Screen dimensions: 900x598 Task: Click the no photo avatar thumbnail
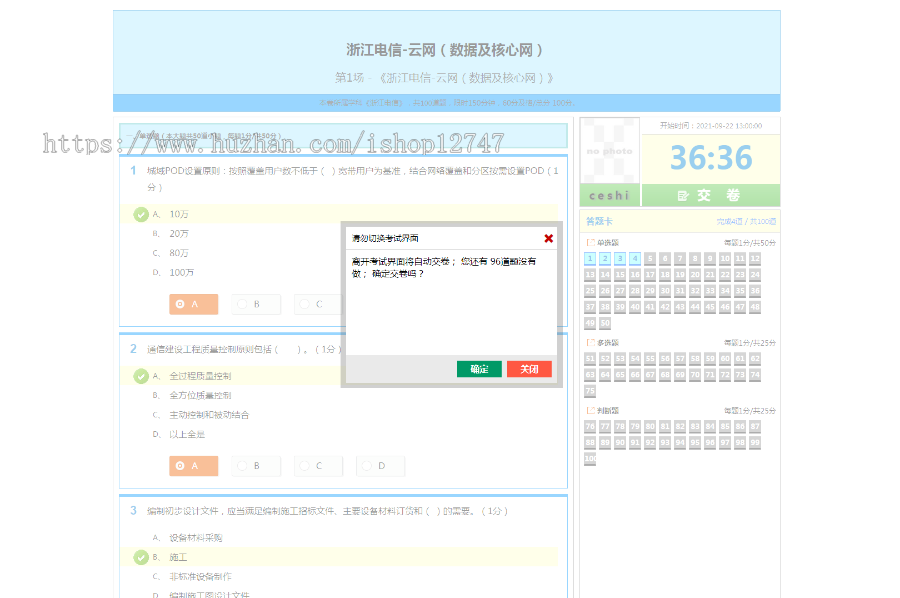pos(610,152)
